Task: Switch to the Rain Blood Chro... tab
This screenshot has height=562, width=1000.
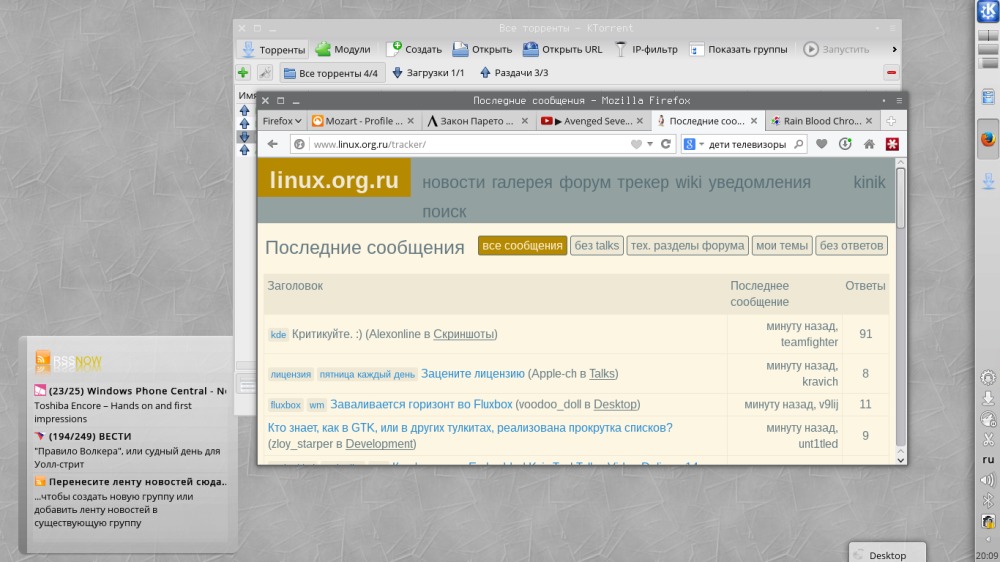Action: pos(823,121)
